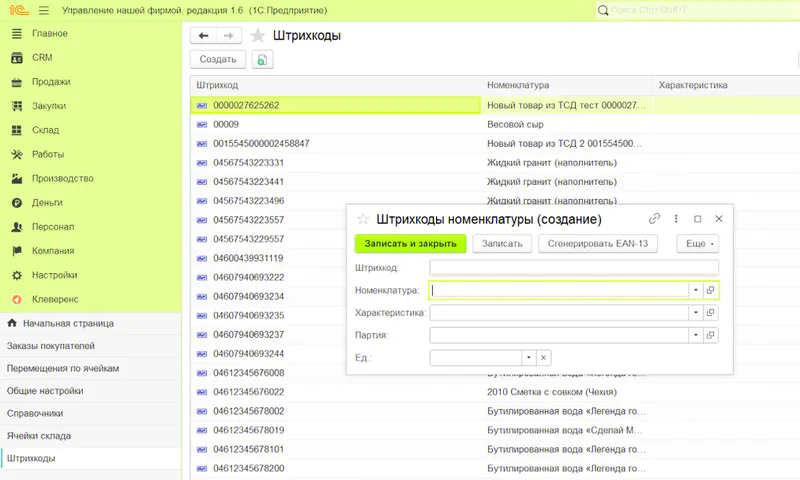Add Штрихкоды list page to favorites star
The width and height of the screenshot is (800, 480).
(x=258, y=36)
